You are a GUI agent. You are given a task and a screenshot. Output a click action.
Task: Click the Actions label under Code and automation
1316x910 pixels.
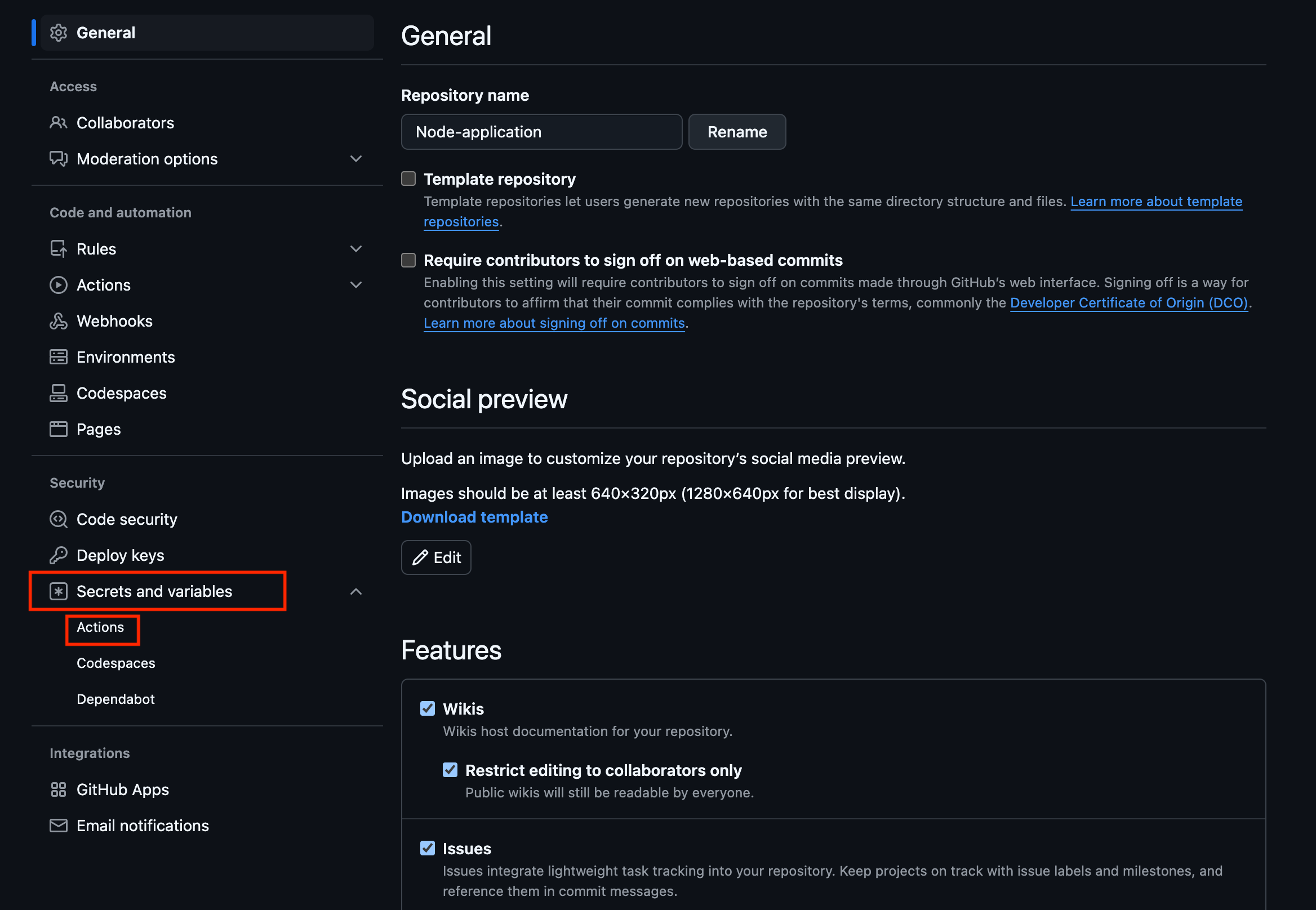tap(104, 284)
